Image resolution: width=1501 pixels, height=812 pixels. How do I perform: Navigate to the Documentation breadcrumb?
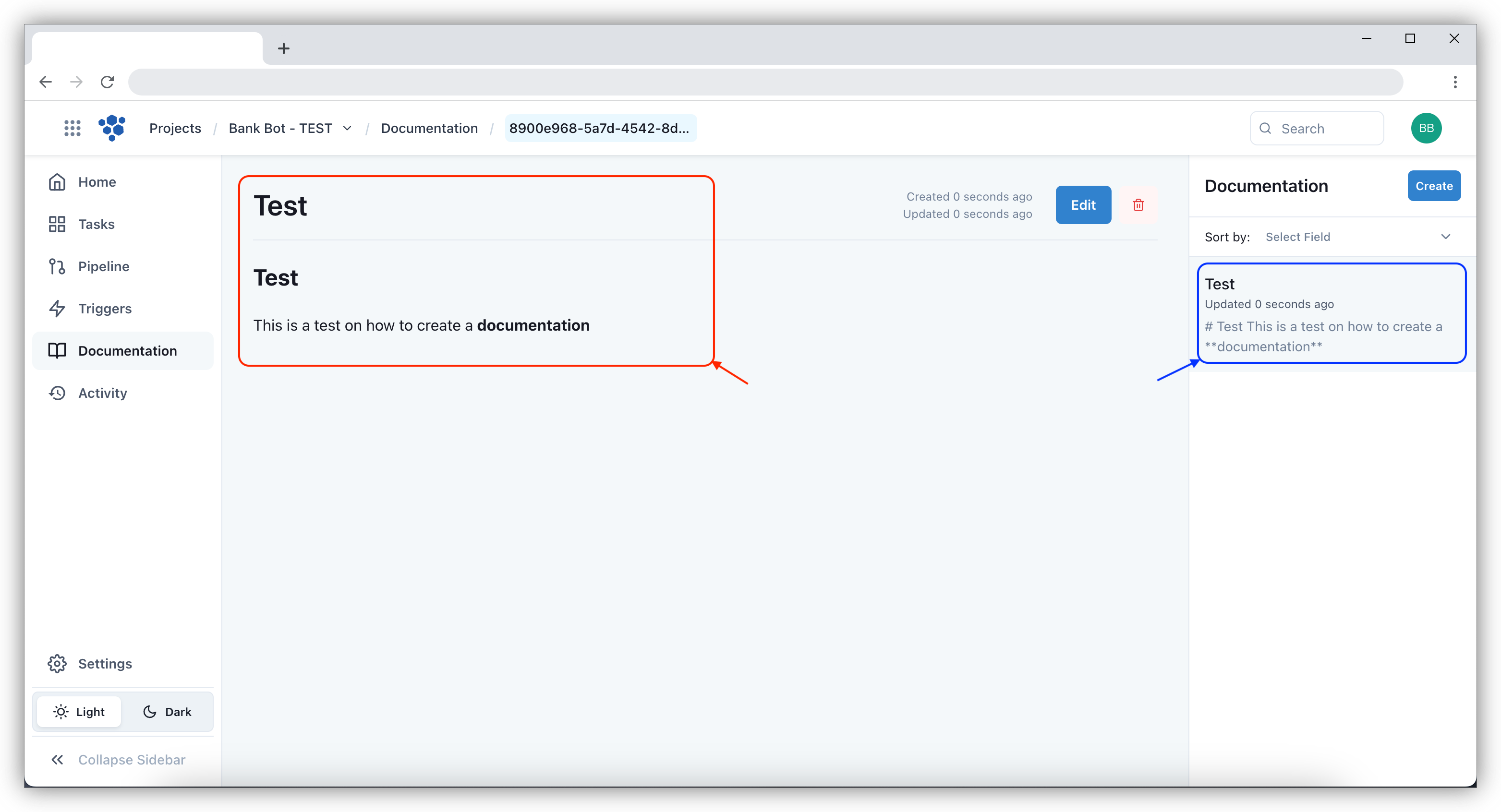(x=429, y=128)
